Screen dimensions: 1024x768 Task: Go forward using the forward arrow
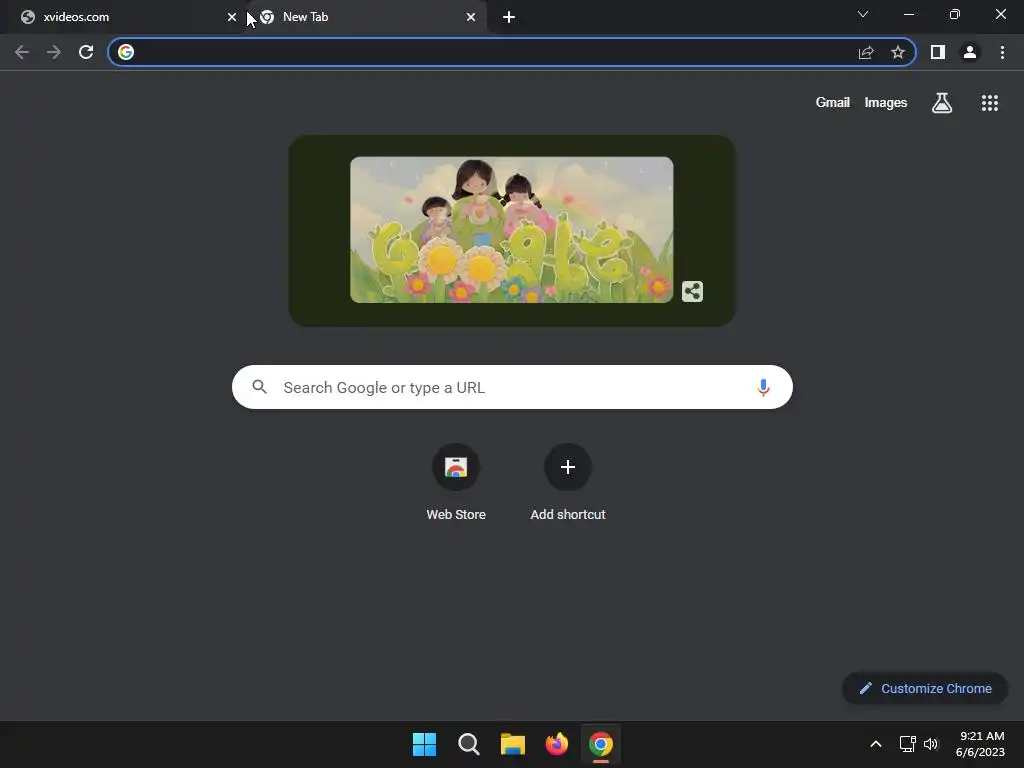tap(54, 52)
